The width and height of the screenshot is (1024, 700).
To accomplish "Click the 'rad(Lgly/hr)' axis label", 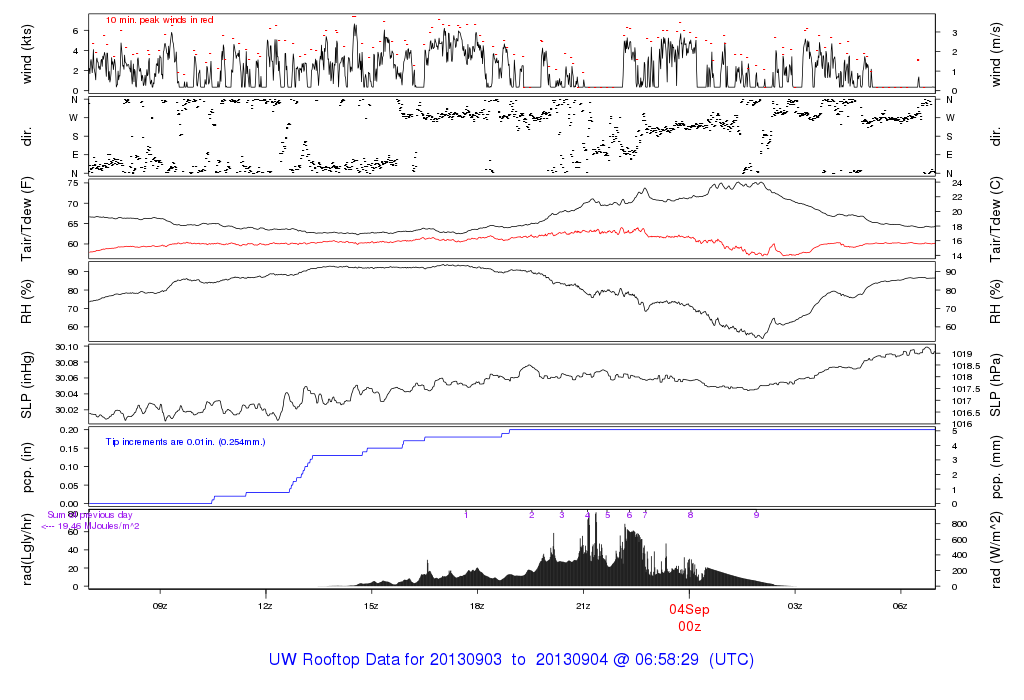I will click(x=27, y=549).
